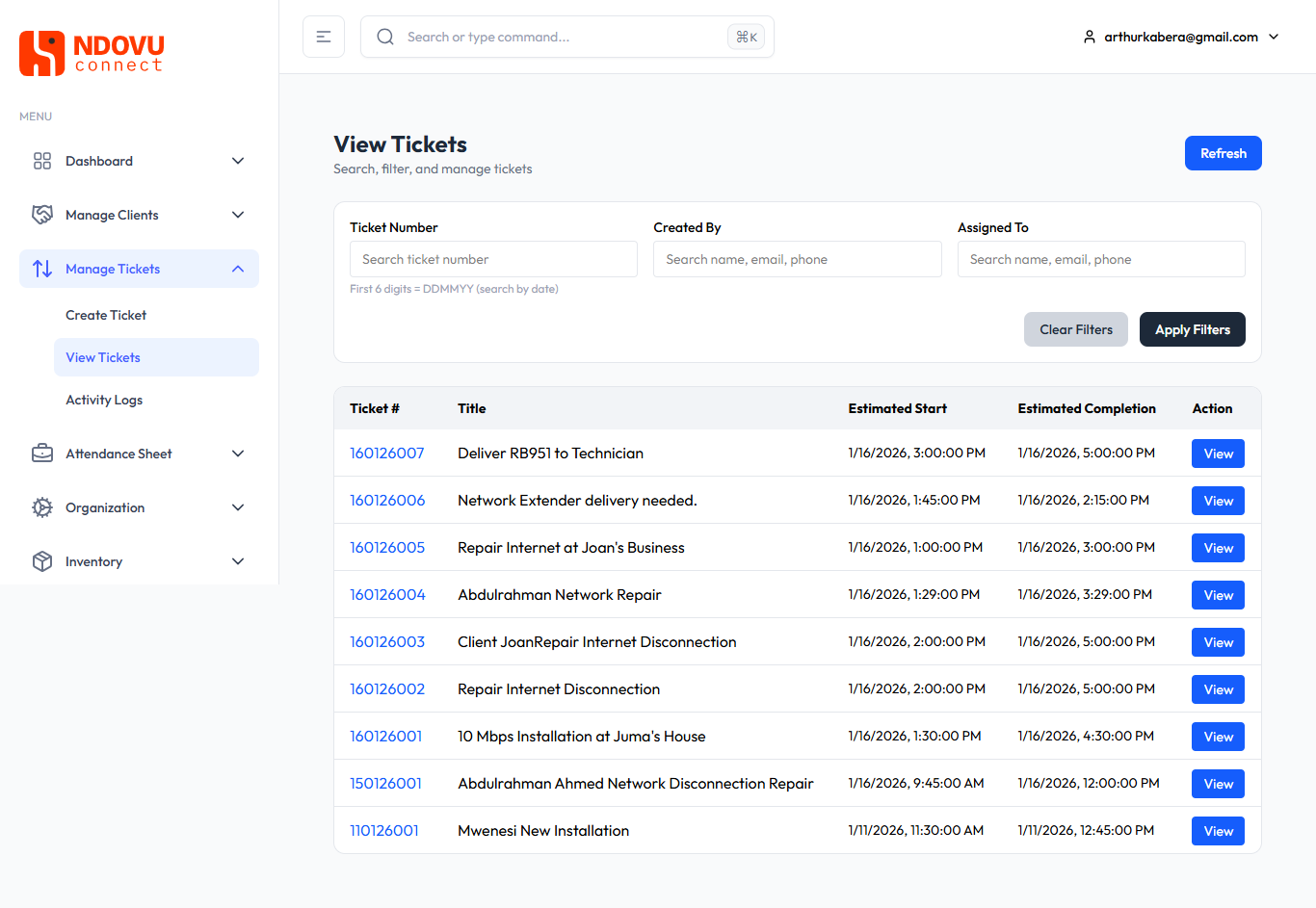Apply the ticket filters
The height and width of the screenshot is (908, 1316).
(1192, 328)
